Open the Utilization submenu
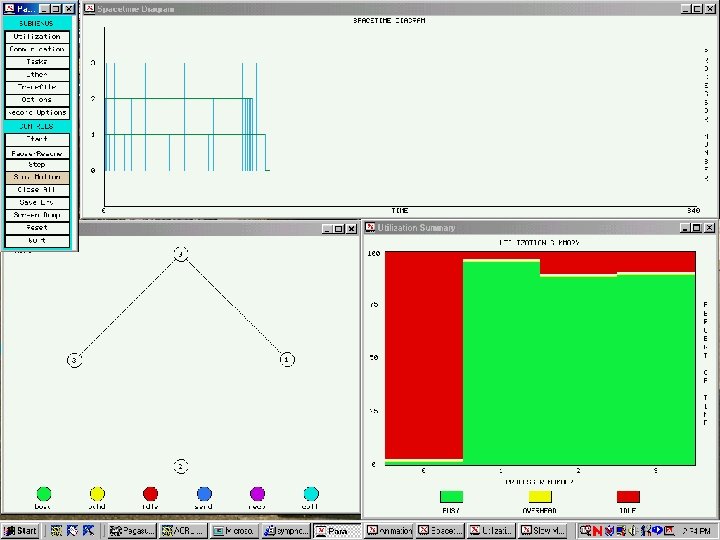 point(37,37)
